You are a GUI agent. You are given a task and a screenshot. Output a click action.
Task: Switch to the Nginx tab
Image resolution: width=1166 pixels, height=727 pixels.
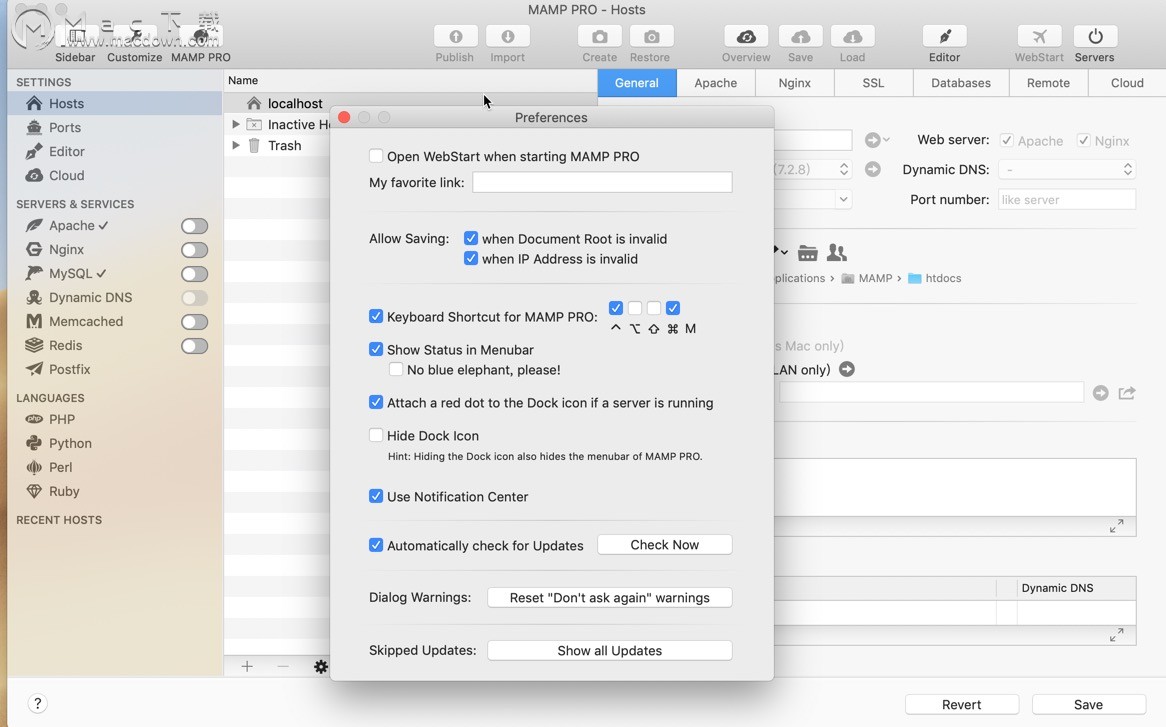[794, 83]
